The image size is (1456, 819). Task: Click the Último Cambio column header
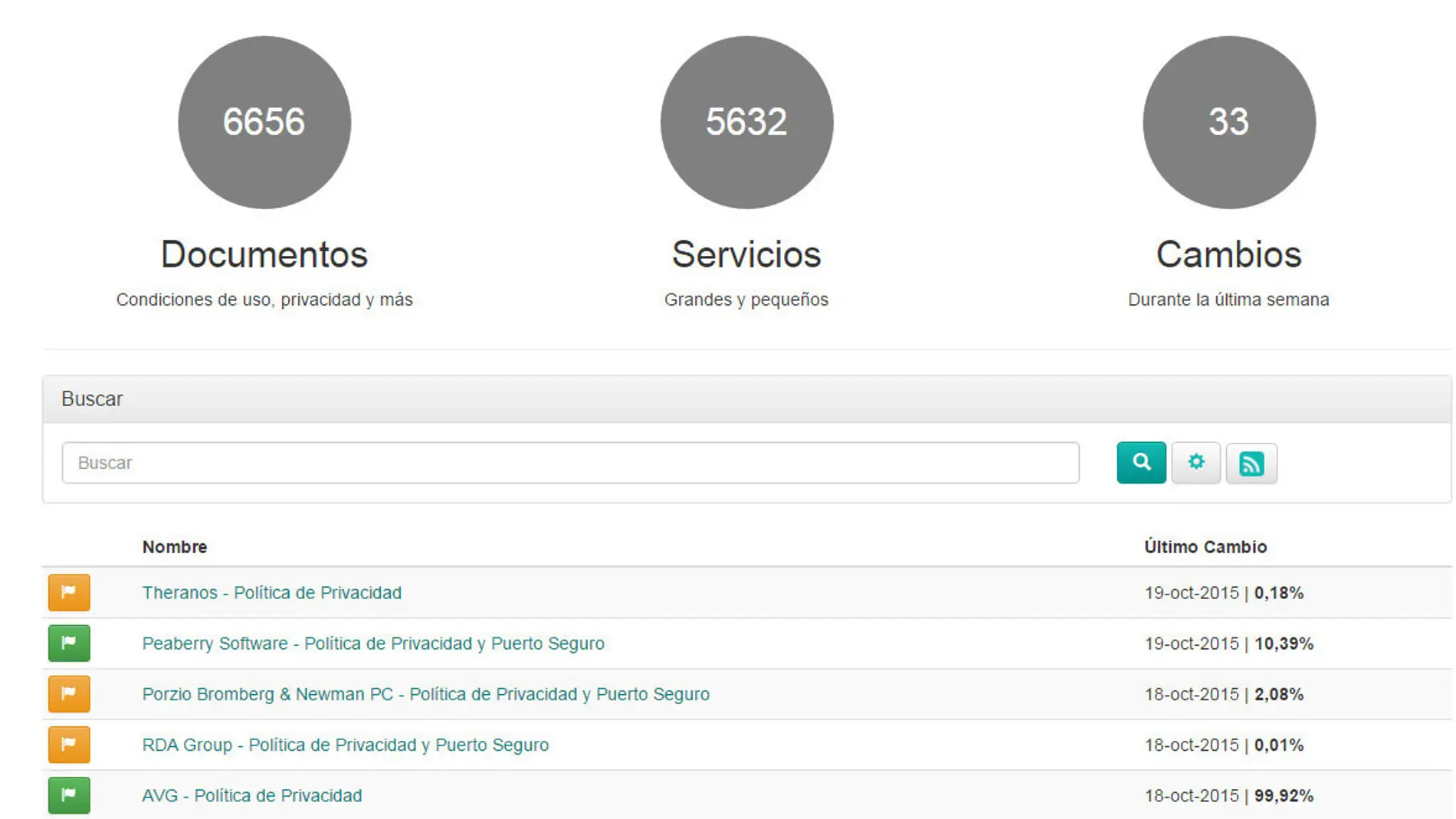coord(1205,547)
